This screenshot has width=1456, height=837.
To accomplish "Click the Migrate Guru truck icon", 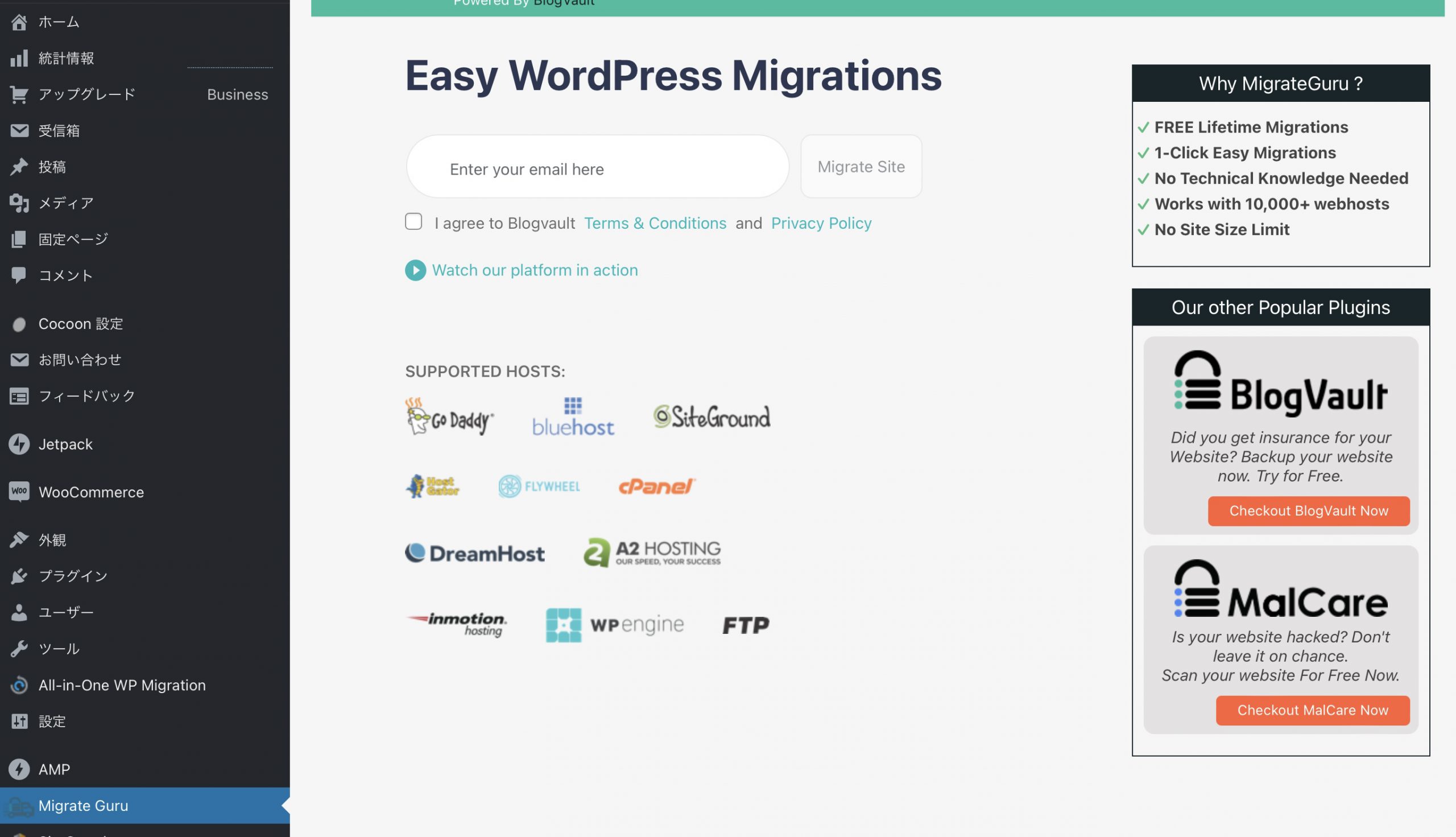I will [19, 806].
